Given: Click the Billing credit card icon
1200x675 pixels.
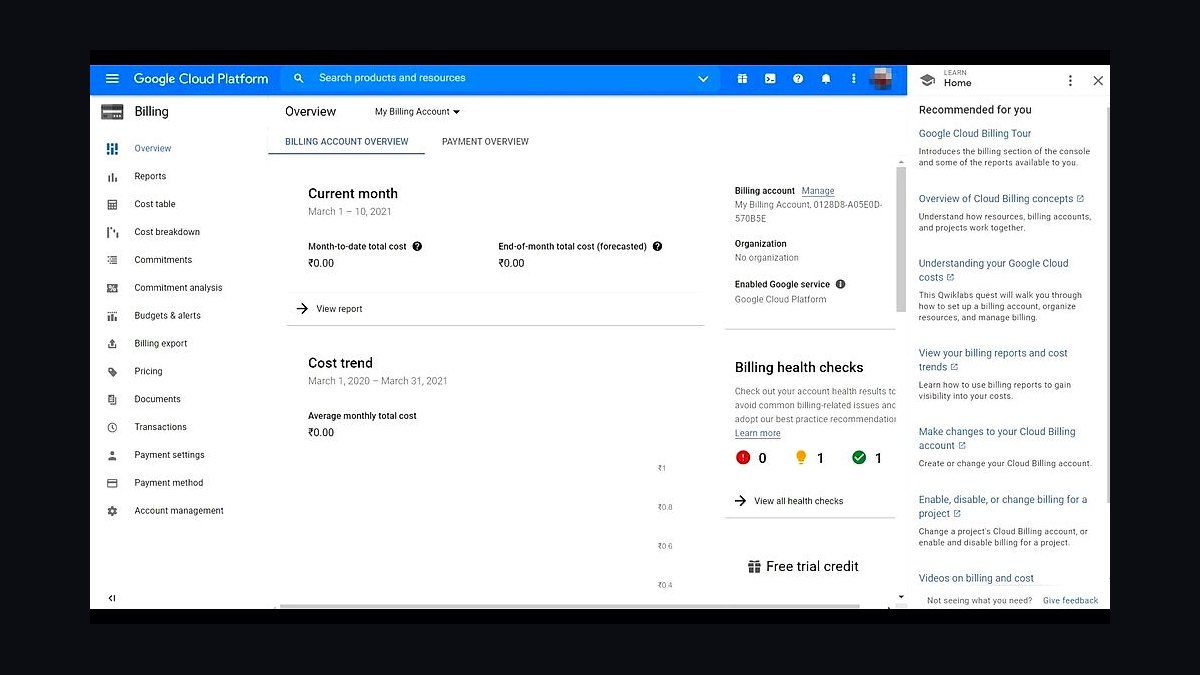Looking at the screenshot, I should click(112, 112).
